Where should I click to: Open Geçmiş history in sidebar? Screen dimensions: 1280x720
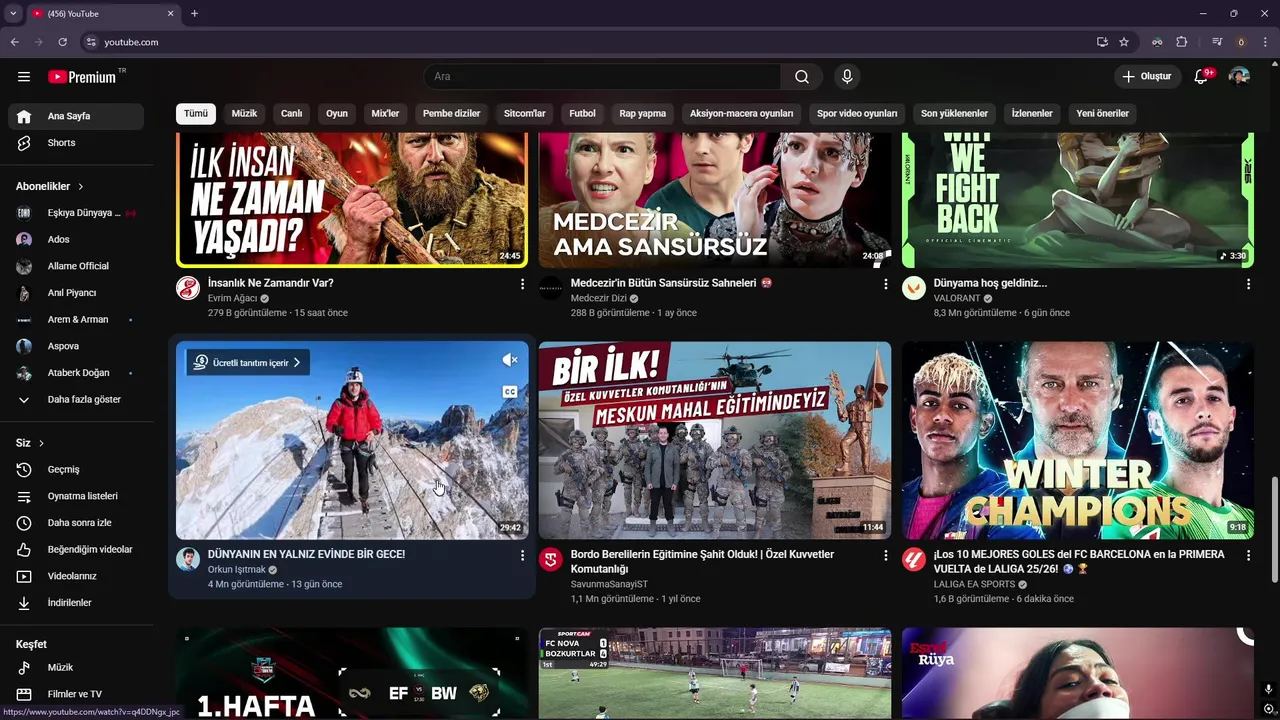tap(76, 470)
